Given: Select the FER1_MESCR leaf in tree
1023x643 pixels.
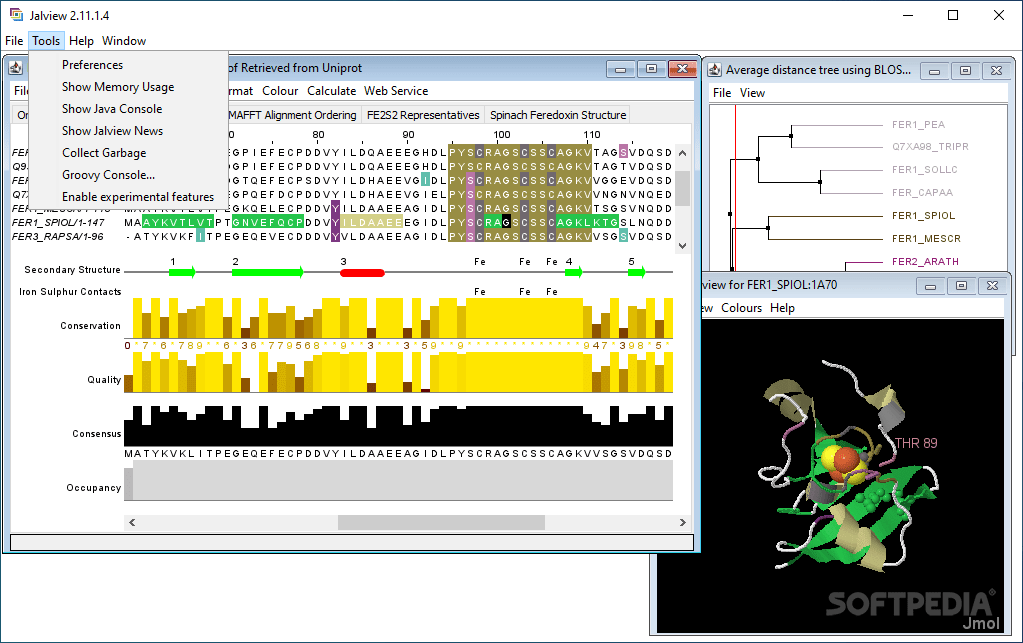Looking at the screenshot, I should (926, 239).
